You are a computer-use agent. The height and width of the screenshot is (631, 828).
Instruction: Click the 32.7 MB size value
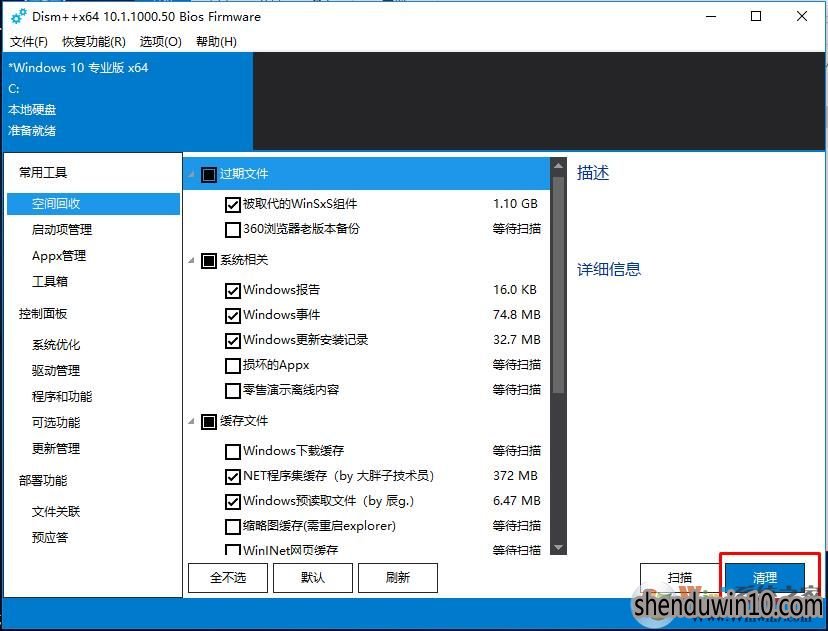click(516, 340)
